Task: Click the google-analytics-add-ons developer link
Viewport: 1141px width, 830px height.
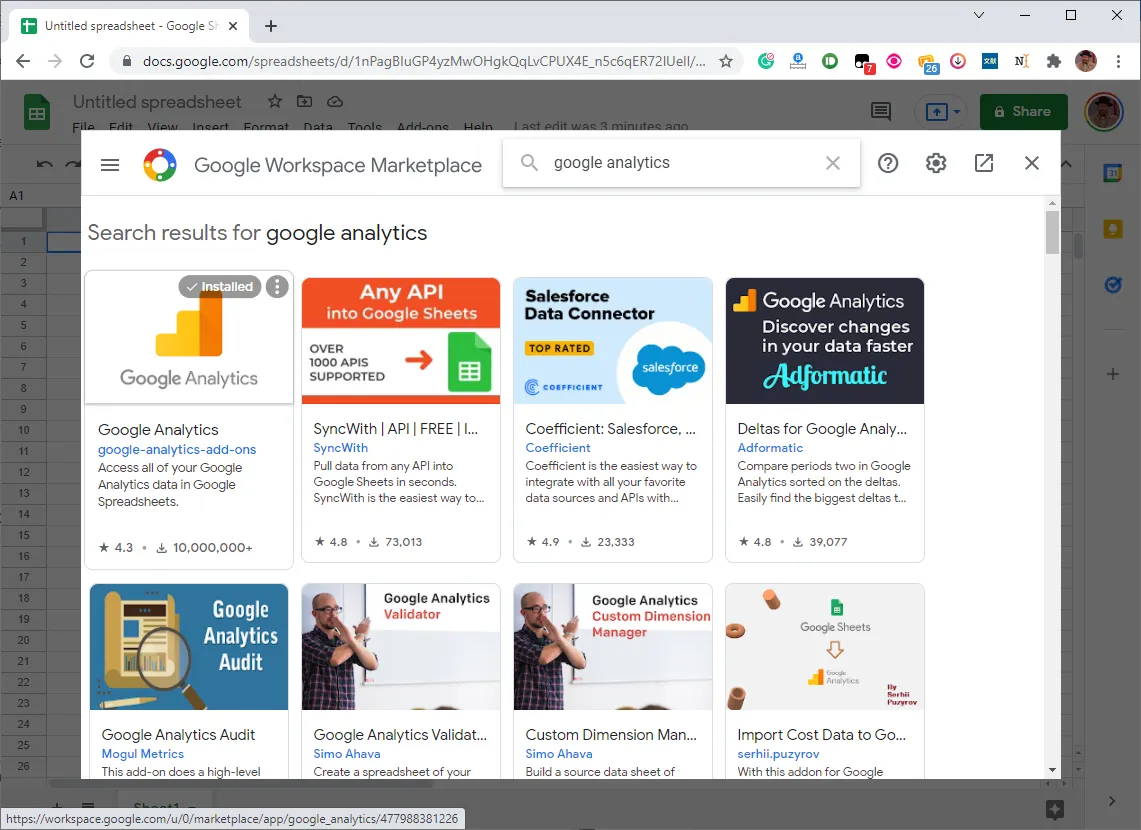Action: [177, 450]
